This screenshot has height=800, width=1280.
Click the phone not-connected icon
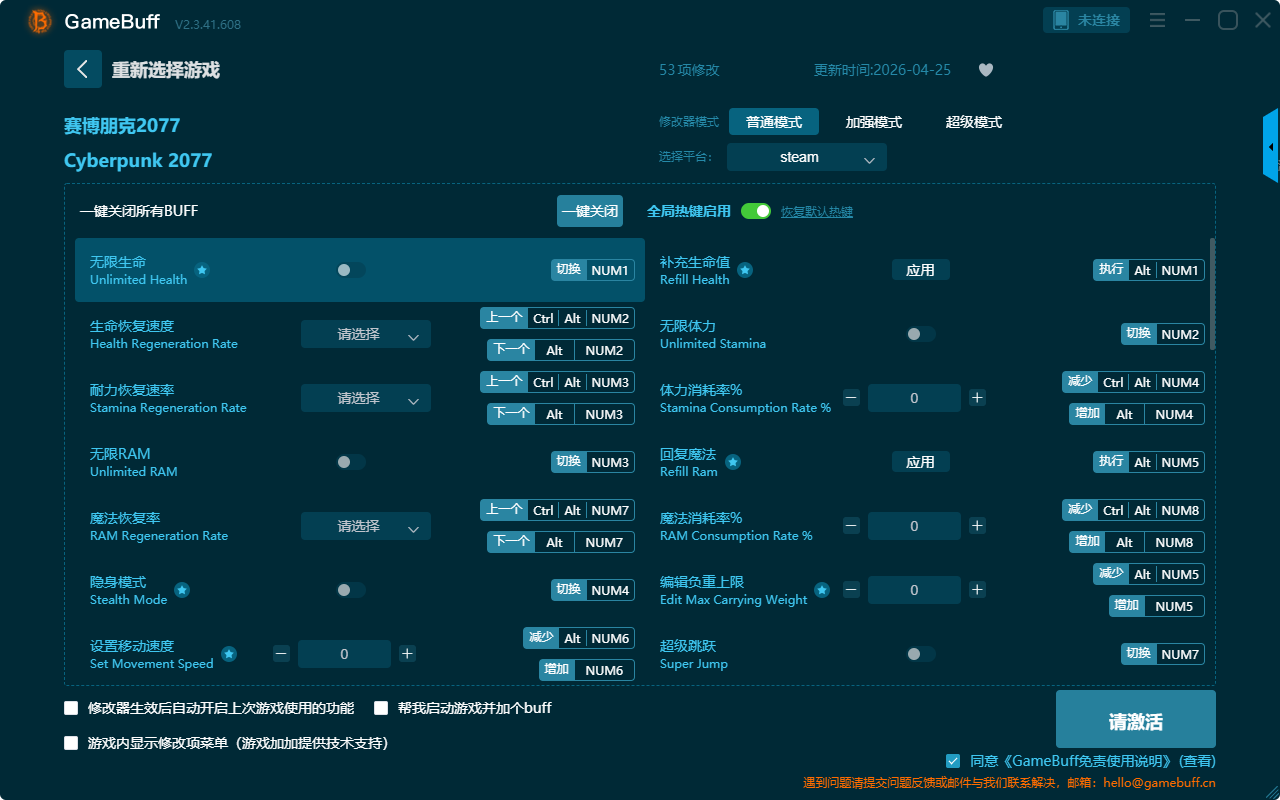click(1060, 20)
